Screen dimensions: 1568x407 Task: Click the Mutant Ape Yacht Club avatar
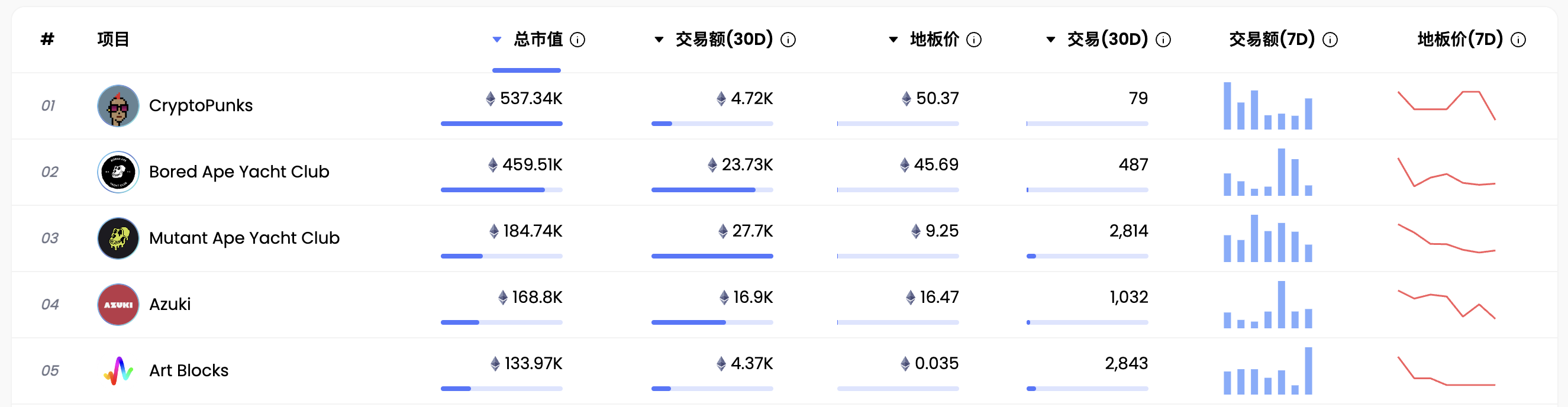coord(118,238)
